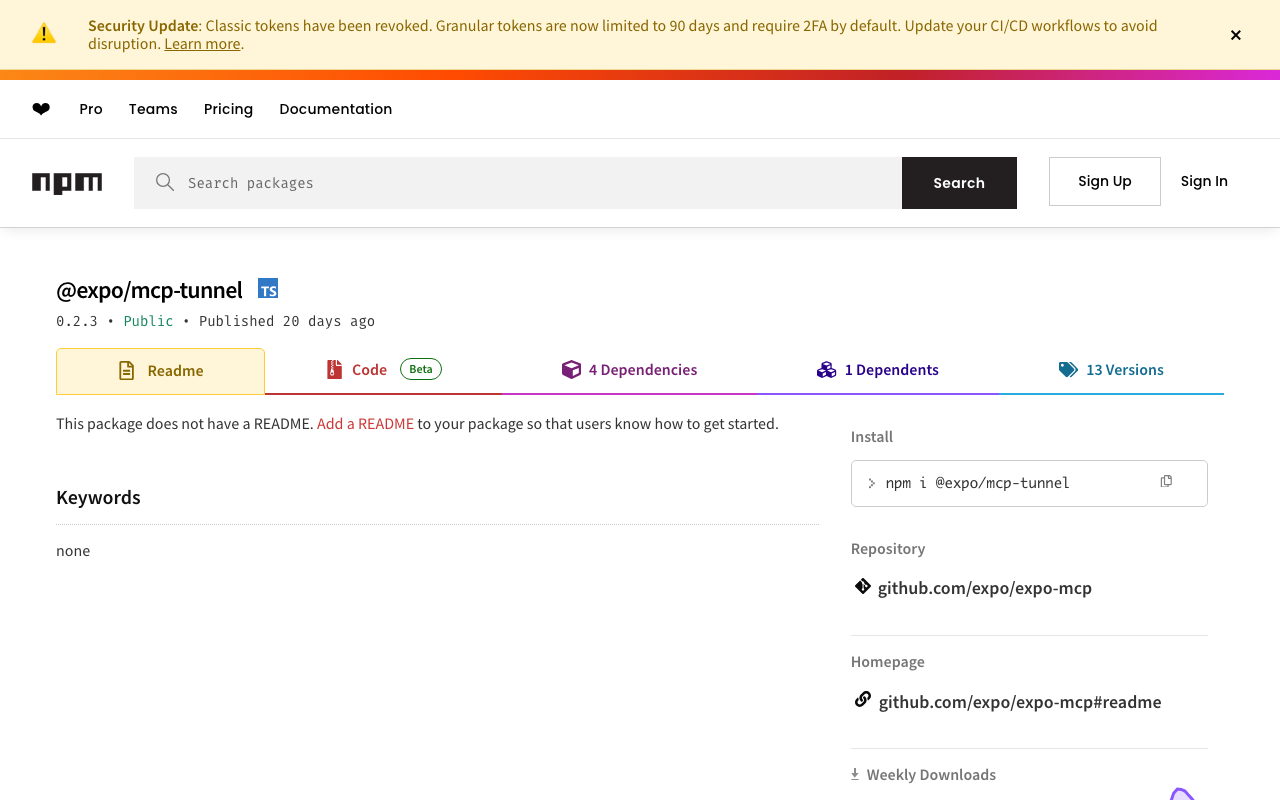Dismiss the security update banner
This screenshot has height=800, width=1280.
1236,35
